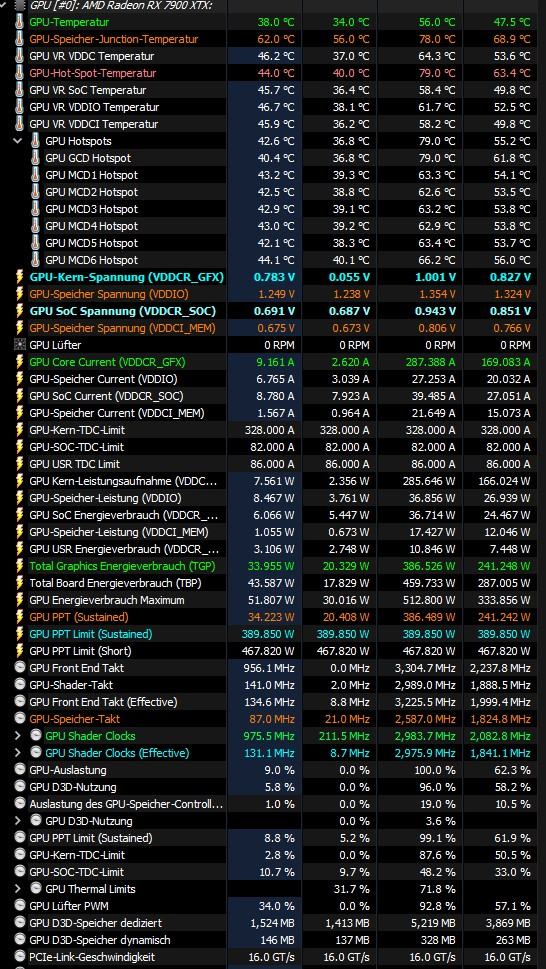Select the clock icon next to GPU-Speicher-Takt
546x969 pixels.
[x=20, y=719]
